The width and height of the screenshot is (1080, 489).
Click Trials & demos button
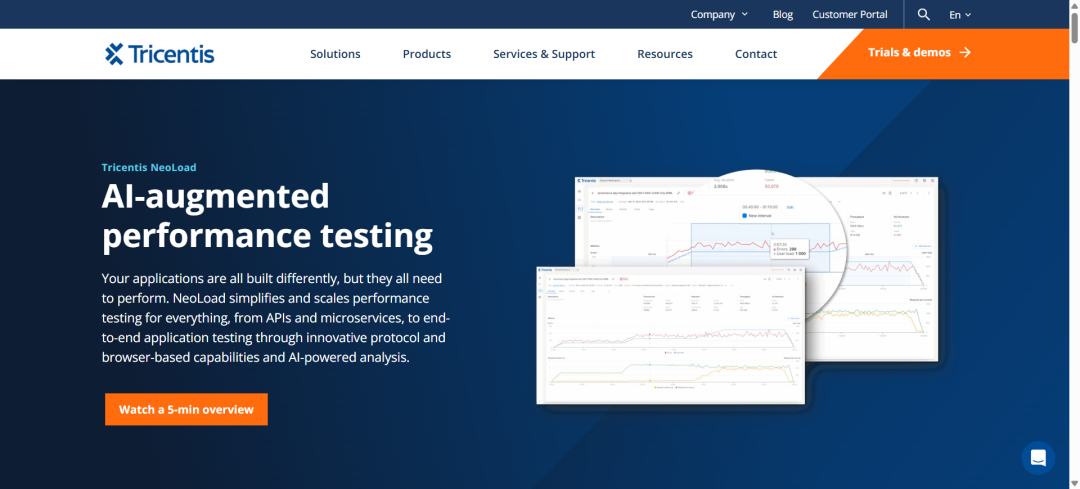[x=919, y=52]
